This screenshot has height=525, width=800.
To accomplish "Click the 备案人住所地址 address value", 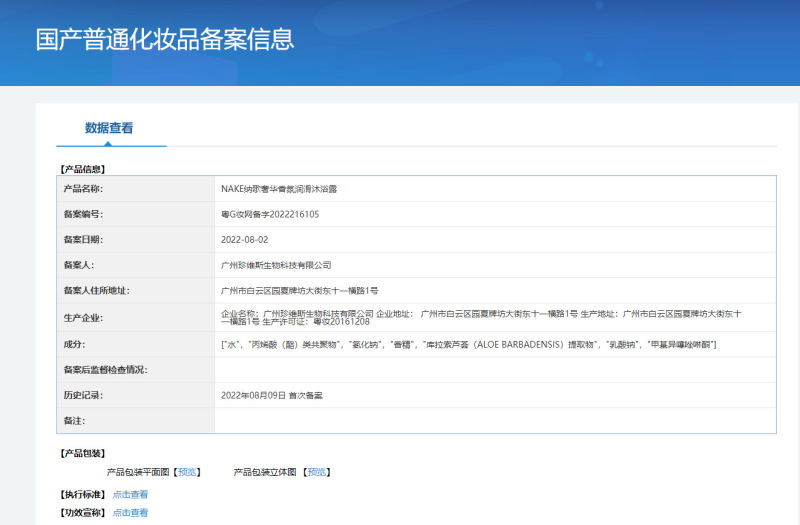I will point(299,291).
